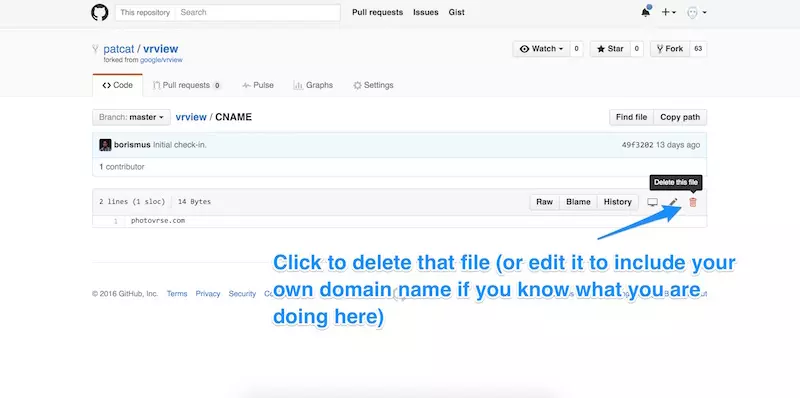Open the Terms footer link
Image resolution: width=800 pixels, height=398 pixels.
pyautogui.click(x=177, y=294)
